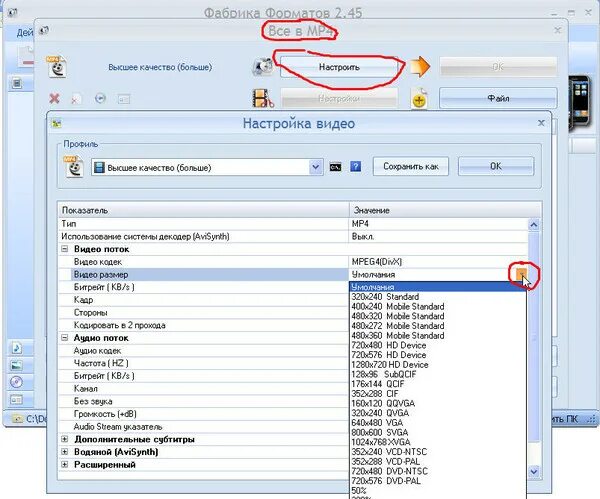The image size is (600, 499).
Task: Click the settings list scroll up arrow
Action: click(534, 225)
